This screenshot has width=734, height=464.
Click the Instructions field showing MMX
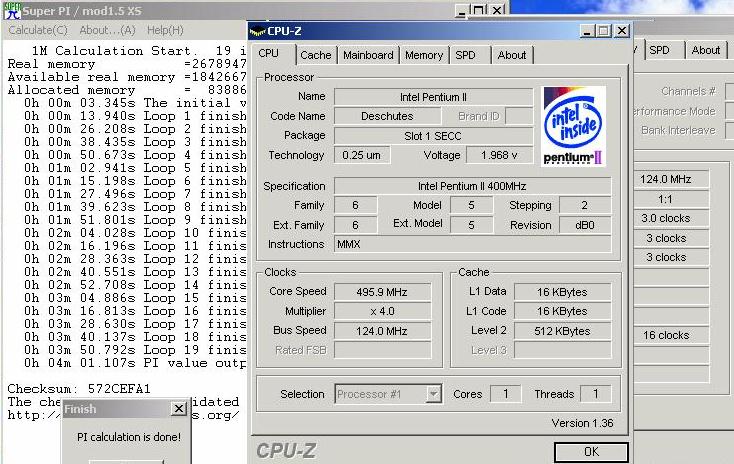(x=472, y=244)
